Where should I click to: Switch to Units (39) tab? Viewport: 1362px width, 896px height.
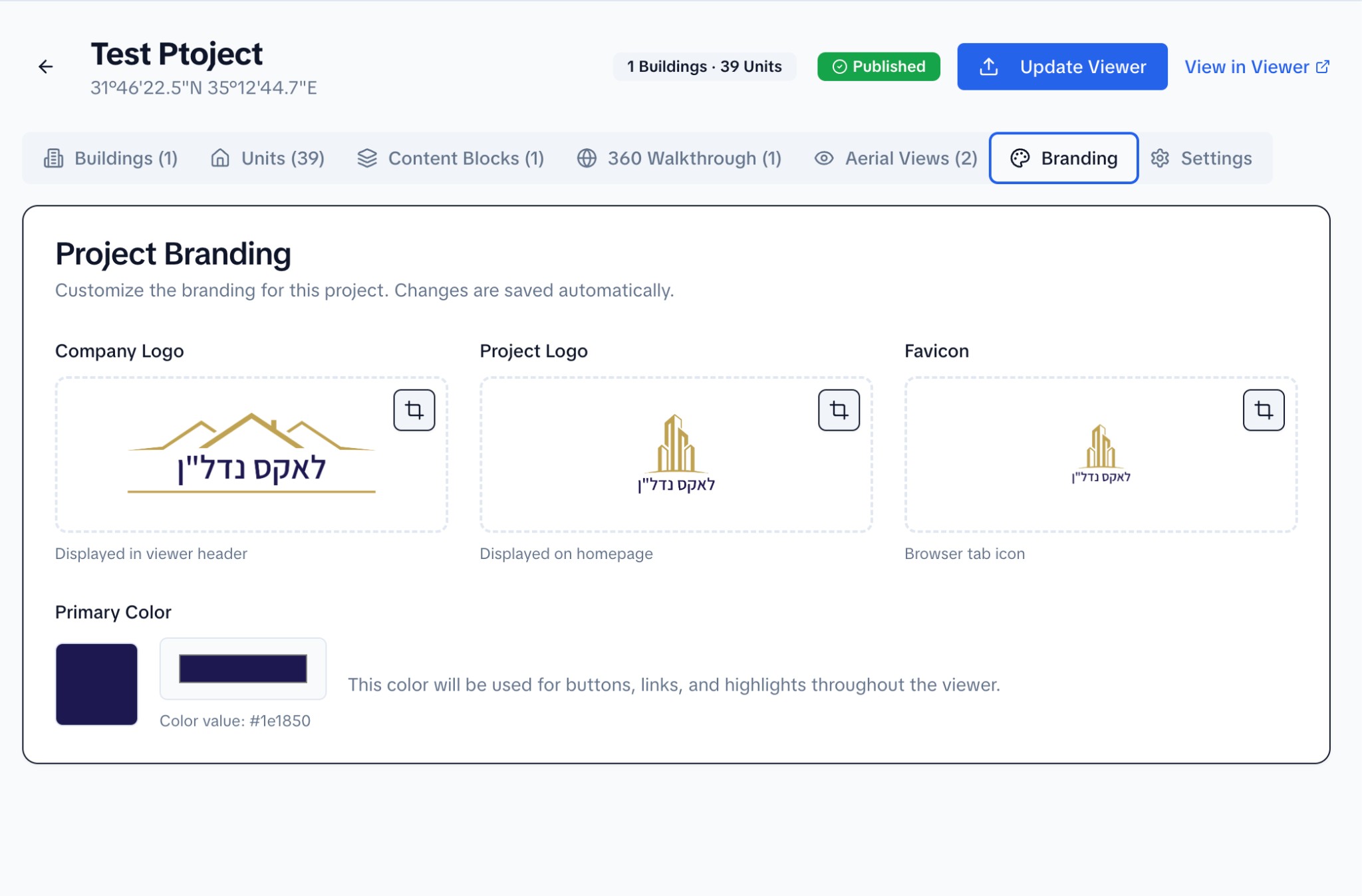coord(267,158)
